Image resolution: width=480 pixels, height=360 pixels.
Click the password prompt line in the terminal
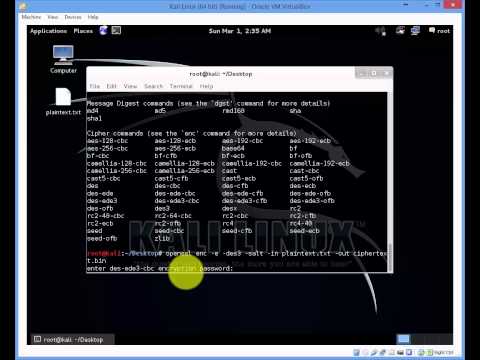coord(160,268)
